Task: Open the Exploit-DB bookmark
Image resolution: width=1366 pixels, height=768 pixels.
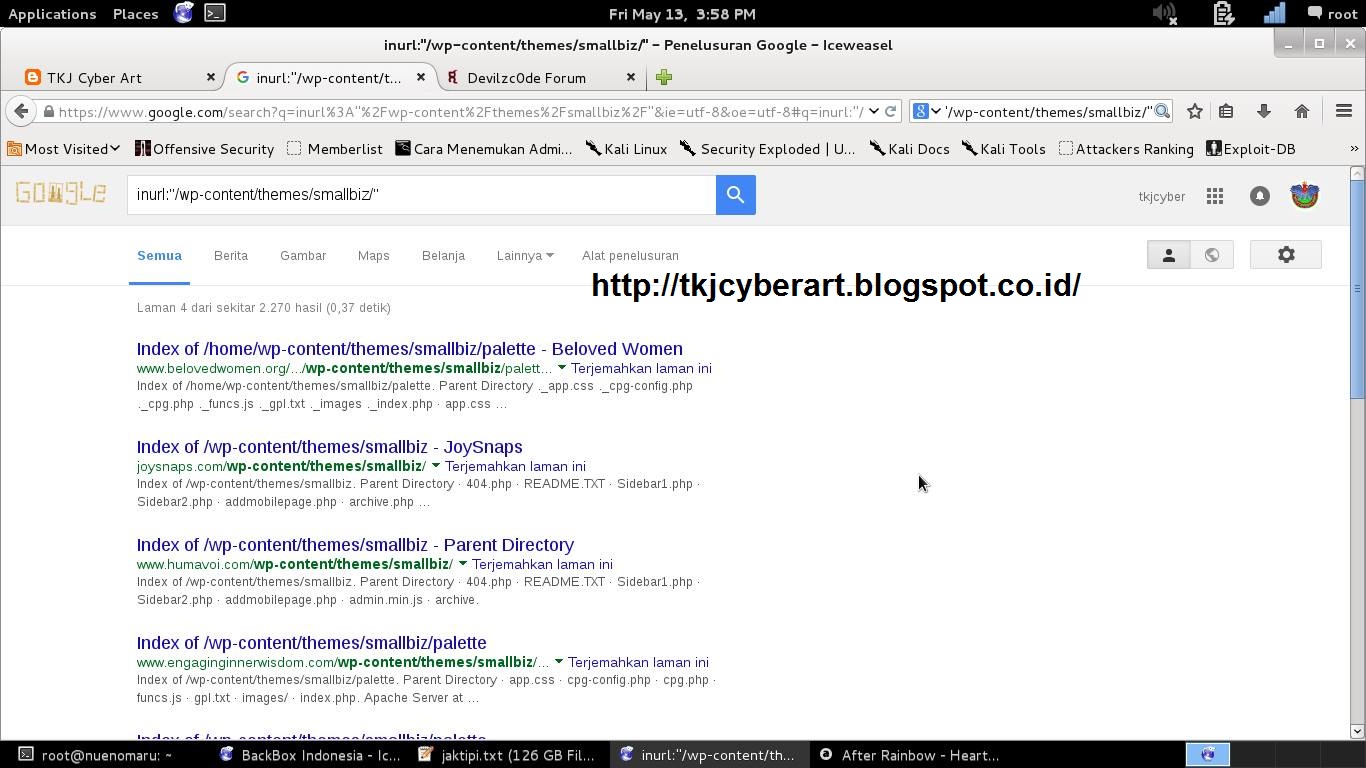Action: [x=1251, y=149]
